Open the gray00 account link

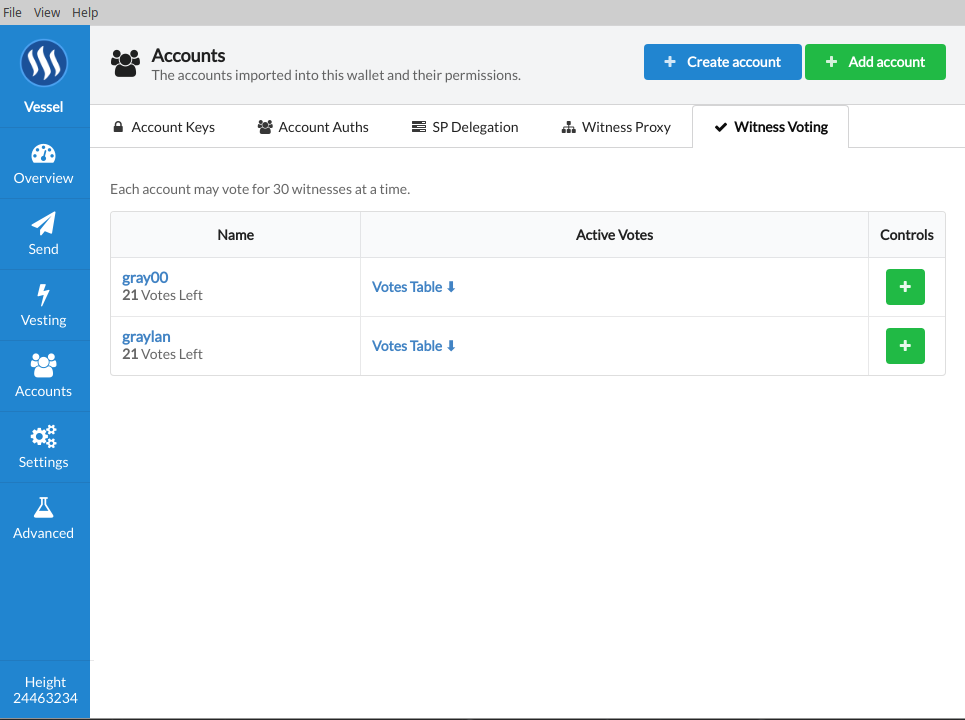(x=145, y=278)
